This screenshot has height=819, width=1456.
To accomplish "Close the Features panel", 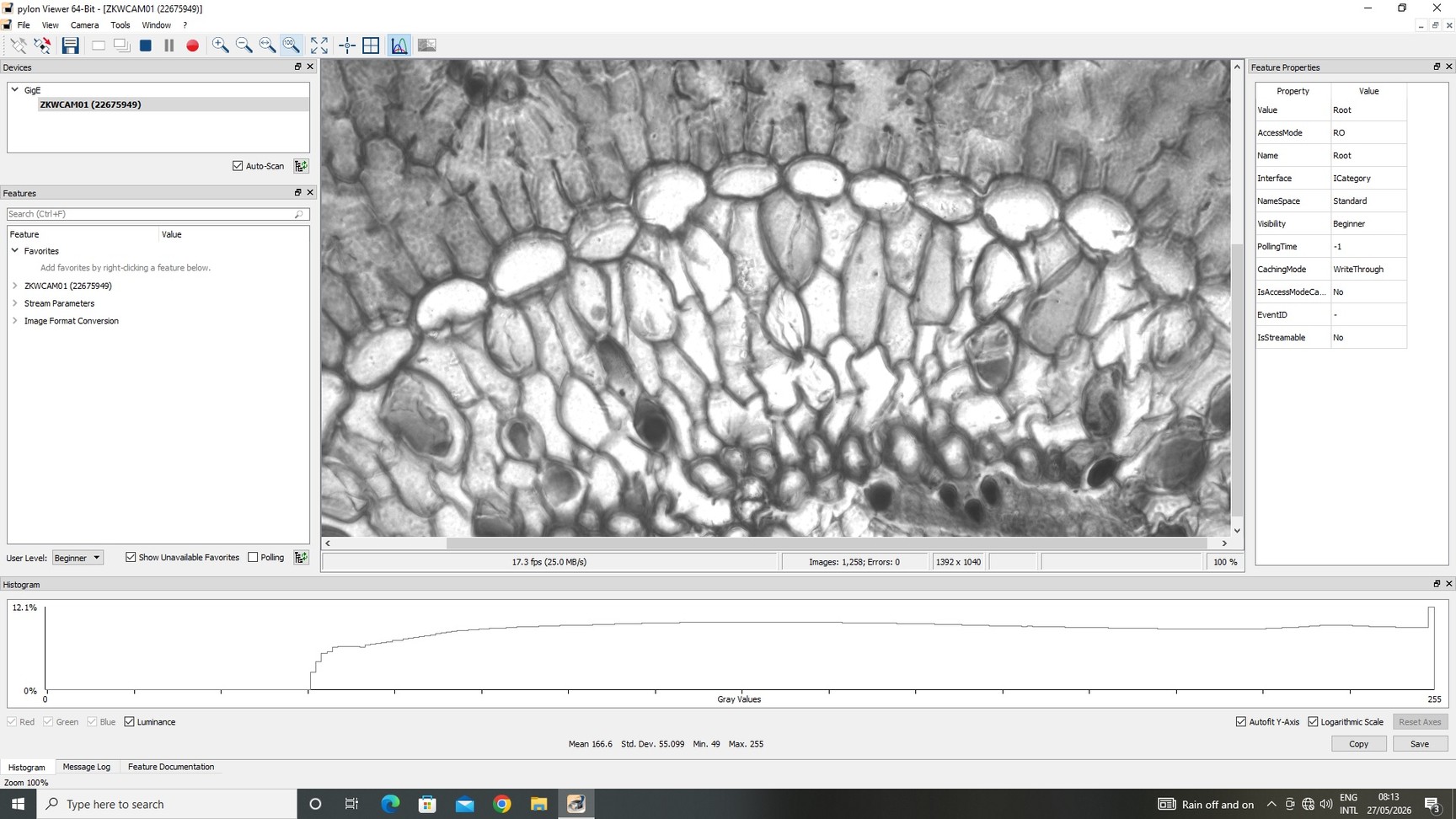I will click(x=310, y=193).
